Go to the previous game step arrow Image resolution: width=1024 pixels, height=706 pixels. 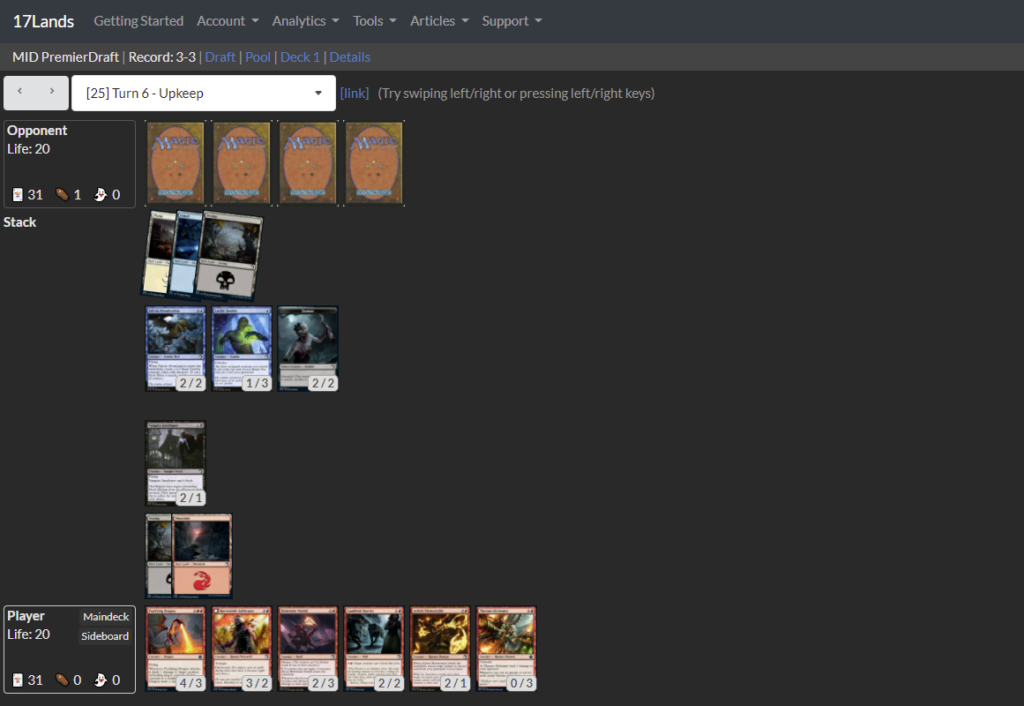click(20, 92)
